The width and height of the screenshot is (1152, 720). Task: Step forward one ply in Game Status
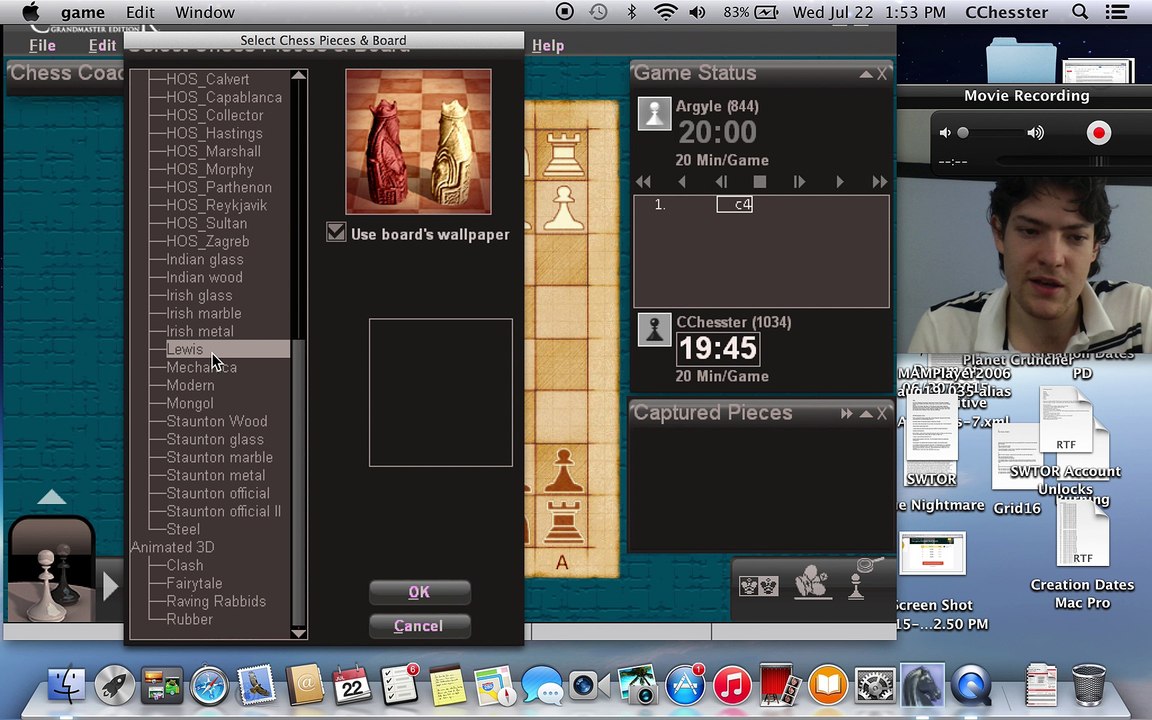point(799,181)
